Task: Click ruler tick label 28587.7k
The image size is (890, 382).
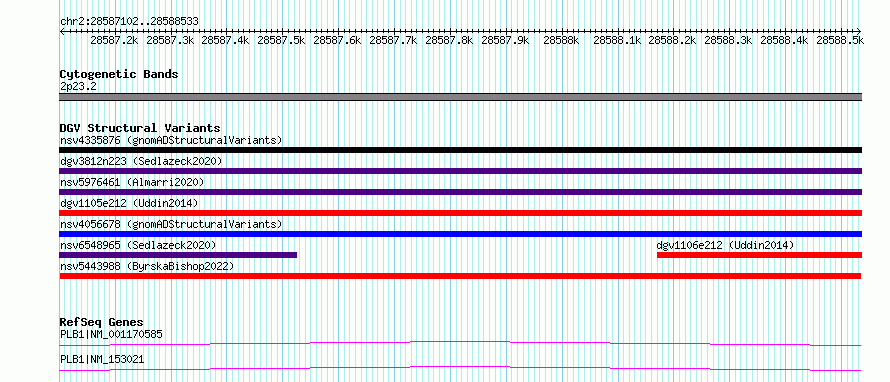Action: point(393,40)
